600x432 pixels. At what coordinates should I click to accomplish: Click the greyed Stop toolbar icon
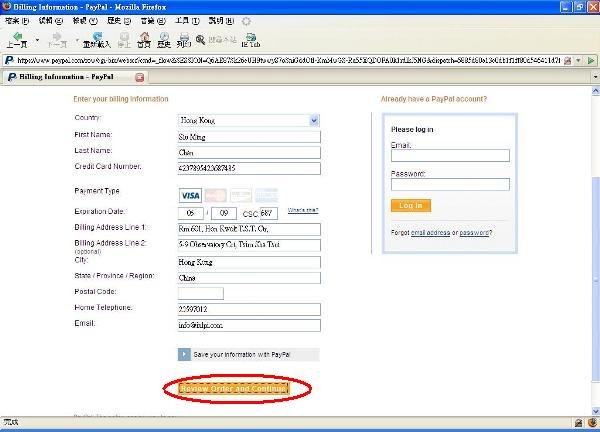point(124,40)
